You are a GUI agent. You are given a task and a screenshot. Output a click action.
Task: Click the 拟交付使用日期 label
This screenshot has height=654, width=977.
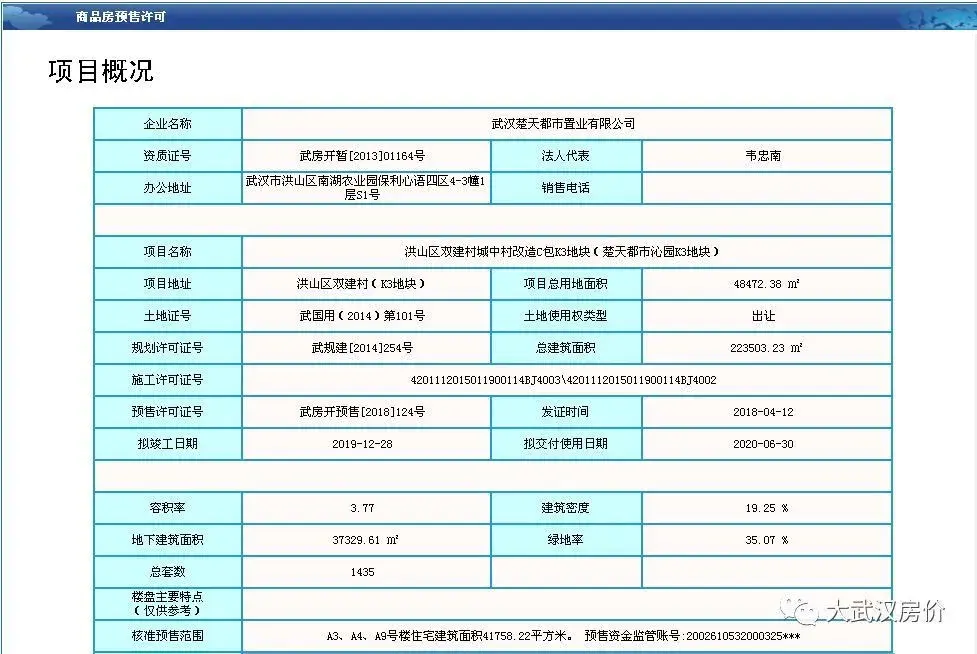tap(565, 443)
